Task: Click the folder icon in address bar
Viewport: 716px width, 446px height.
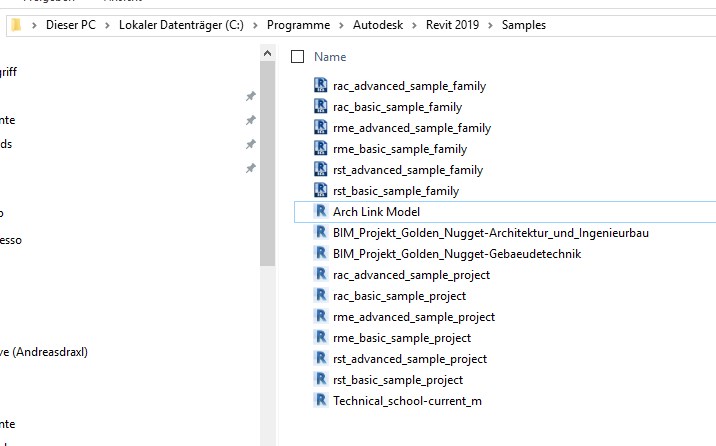Action: pos(16,25)
